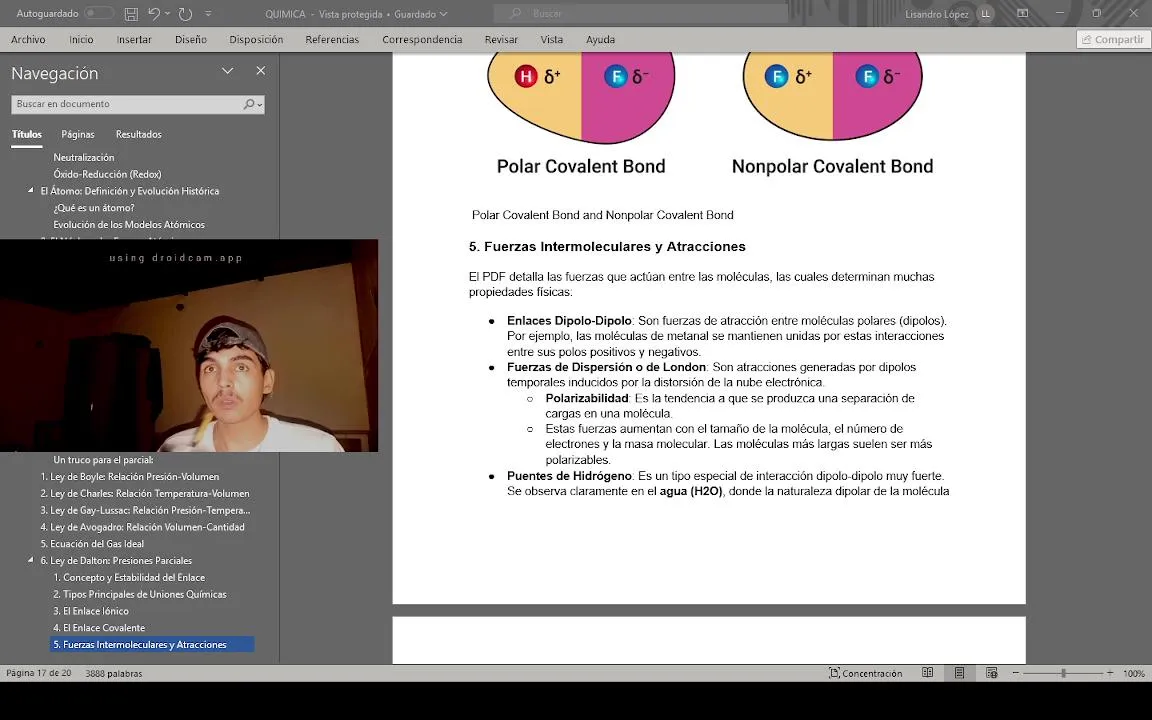This screenshot has width=1152, height=720.
Task: Go to Óxido-Reducción (Redox) heading
Action: coord(107,174)
